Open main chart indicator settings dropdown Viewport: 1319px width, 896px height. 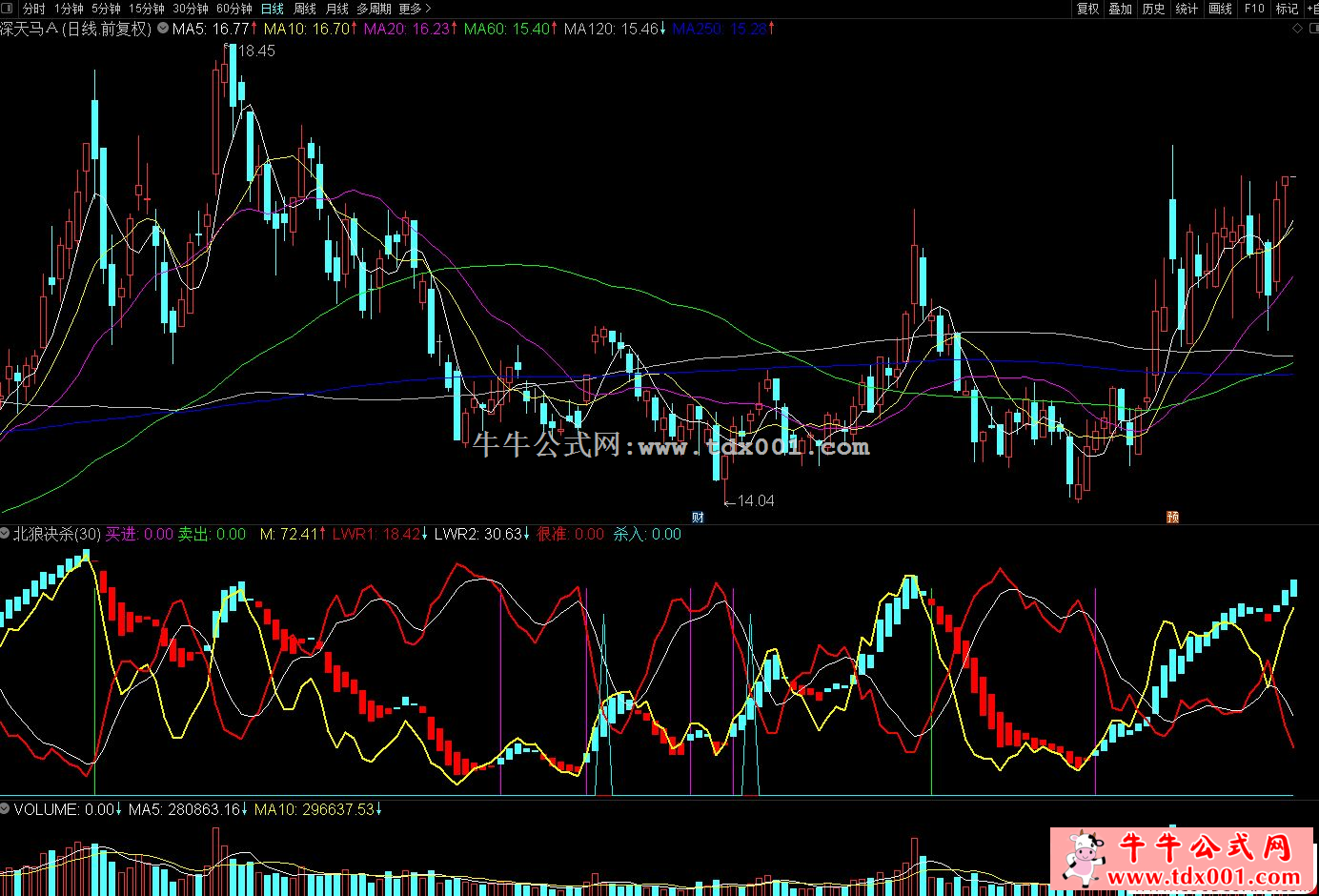point(163,29)
